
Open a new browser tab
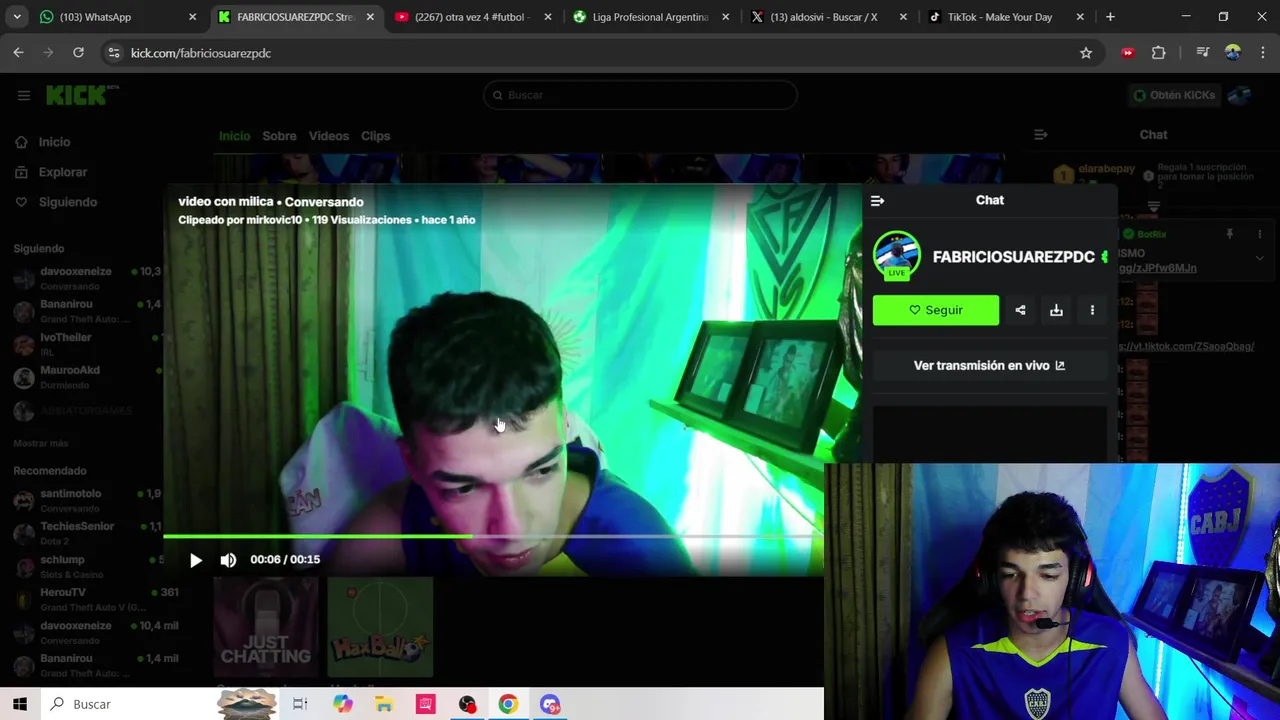(x=1110, y=17)
